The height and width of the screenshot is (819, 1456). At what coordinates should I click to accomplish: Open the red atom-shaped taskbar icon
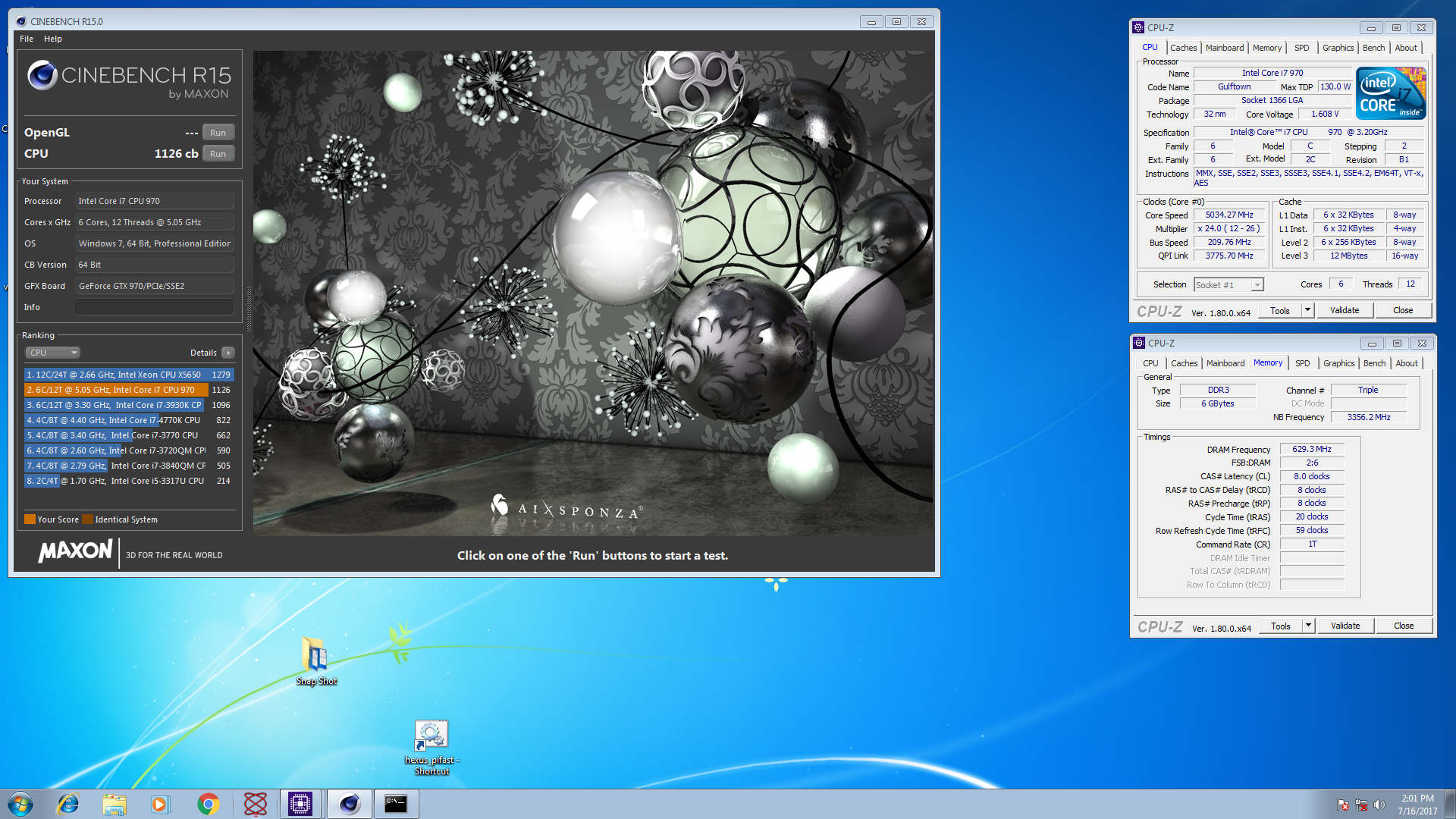(255, 804)
